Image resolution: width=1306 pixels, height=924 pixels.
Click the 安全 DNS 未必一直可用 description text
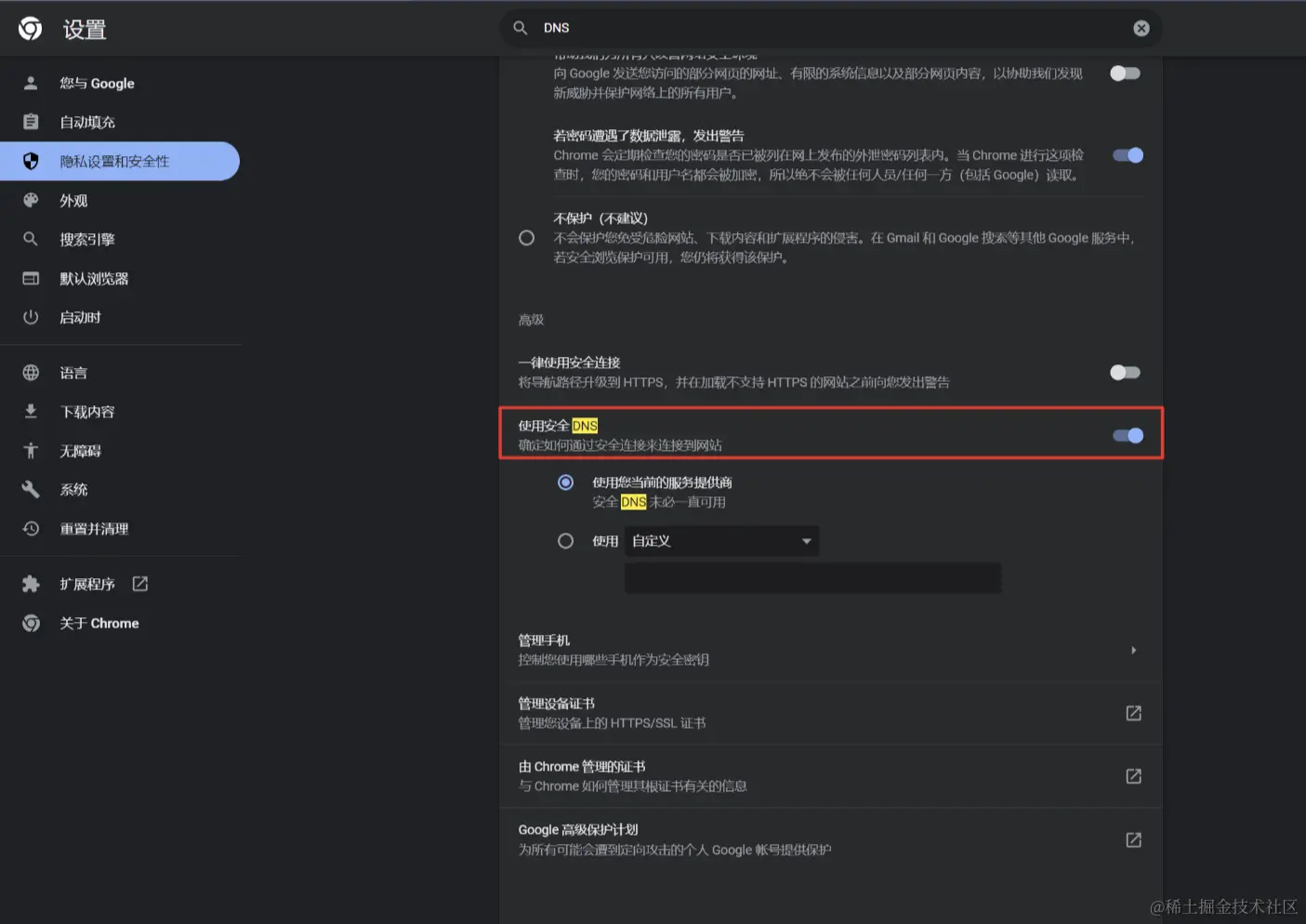(x=659, y=502)
